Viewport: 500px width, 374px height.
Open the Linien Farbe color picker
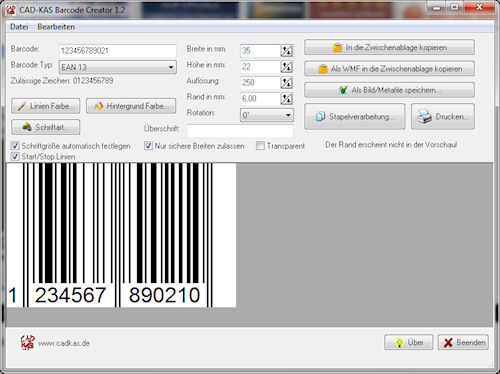pos(46,106)
